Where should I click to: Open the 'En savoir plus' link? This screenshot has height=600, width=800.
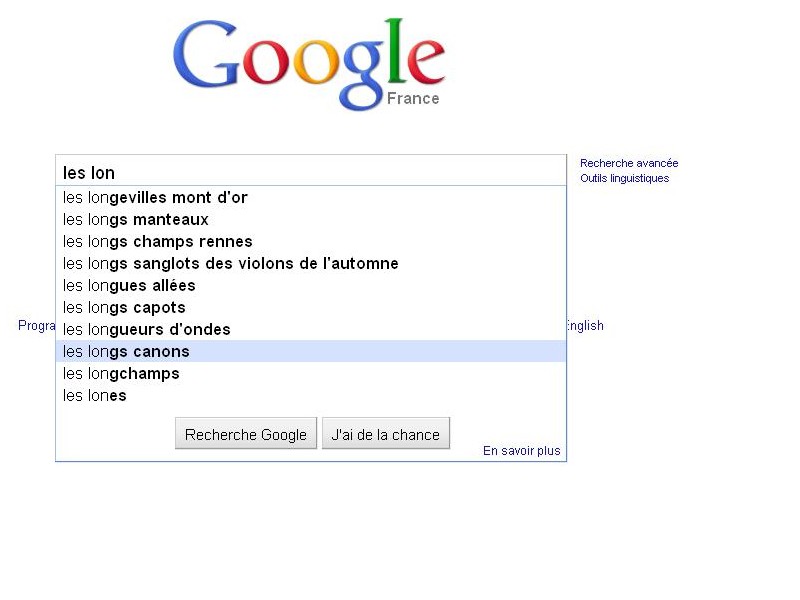521,451
